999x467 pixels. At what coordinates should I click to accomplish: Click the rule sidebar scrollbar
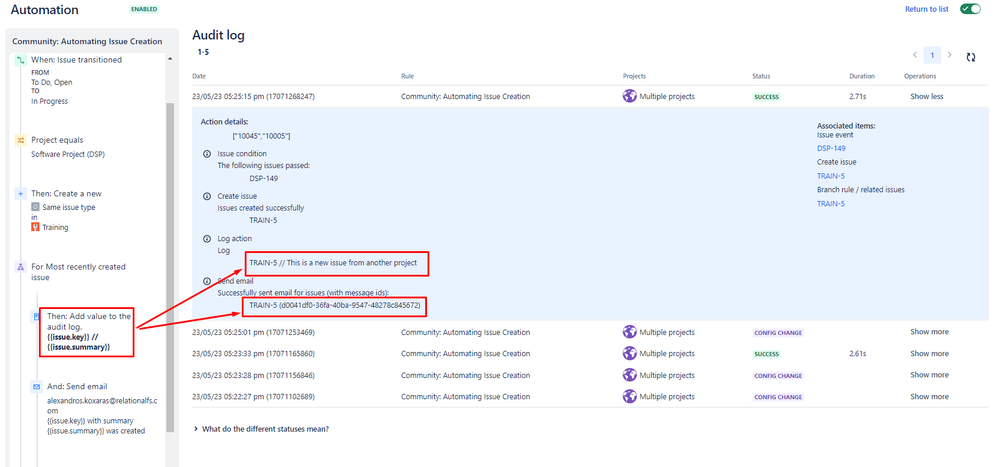(169, 268)
